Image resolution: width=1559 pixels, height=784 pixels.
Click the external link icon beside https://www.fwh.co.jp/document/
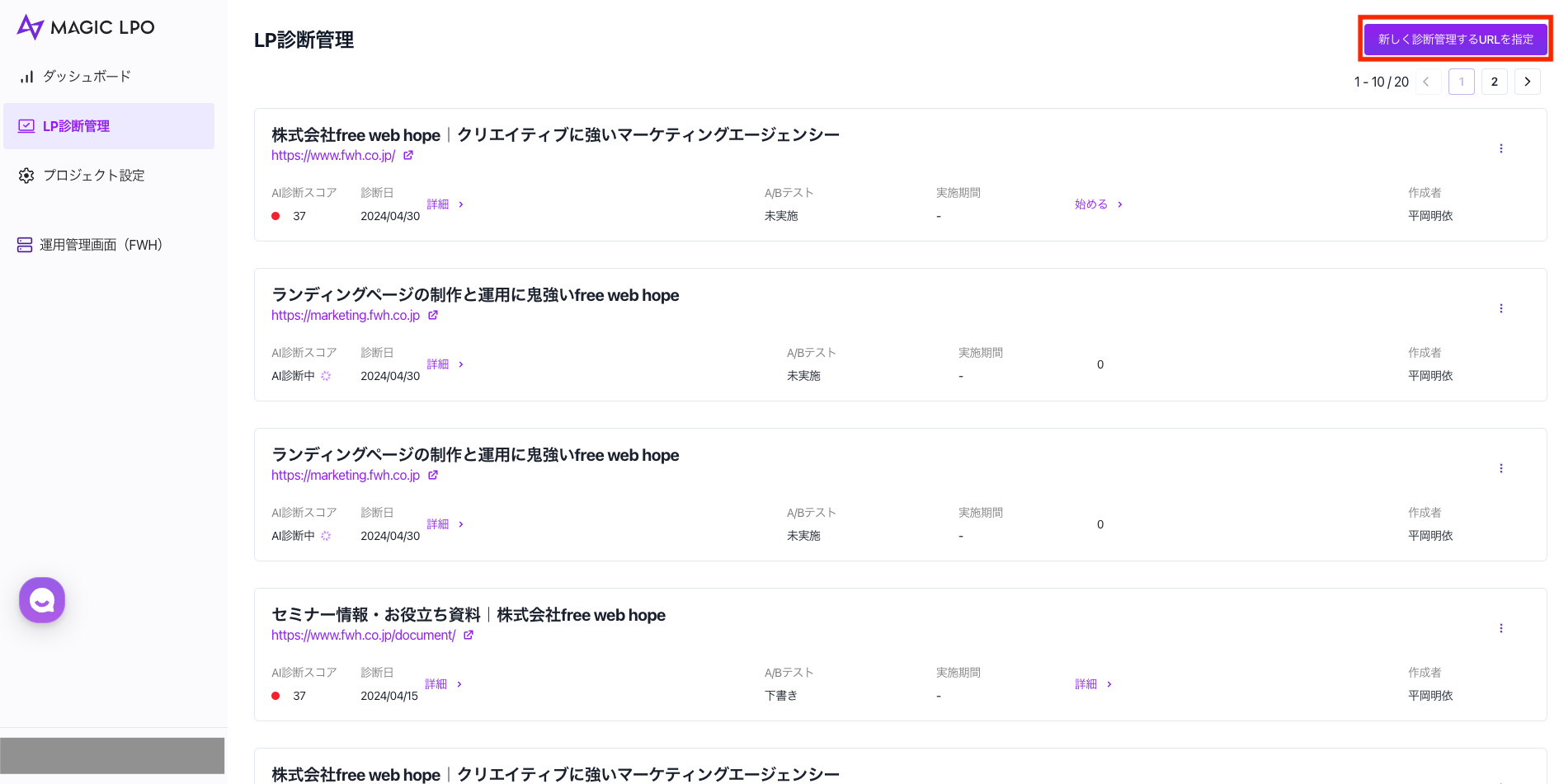[469, 635]
